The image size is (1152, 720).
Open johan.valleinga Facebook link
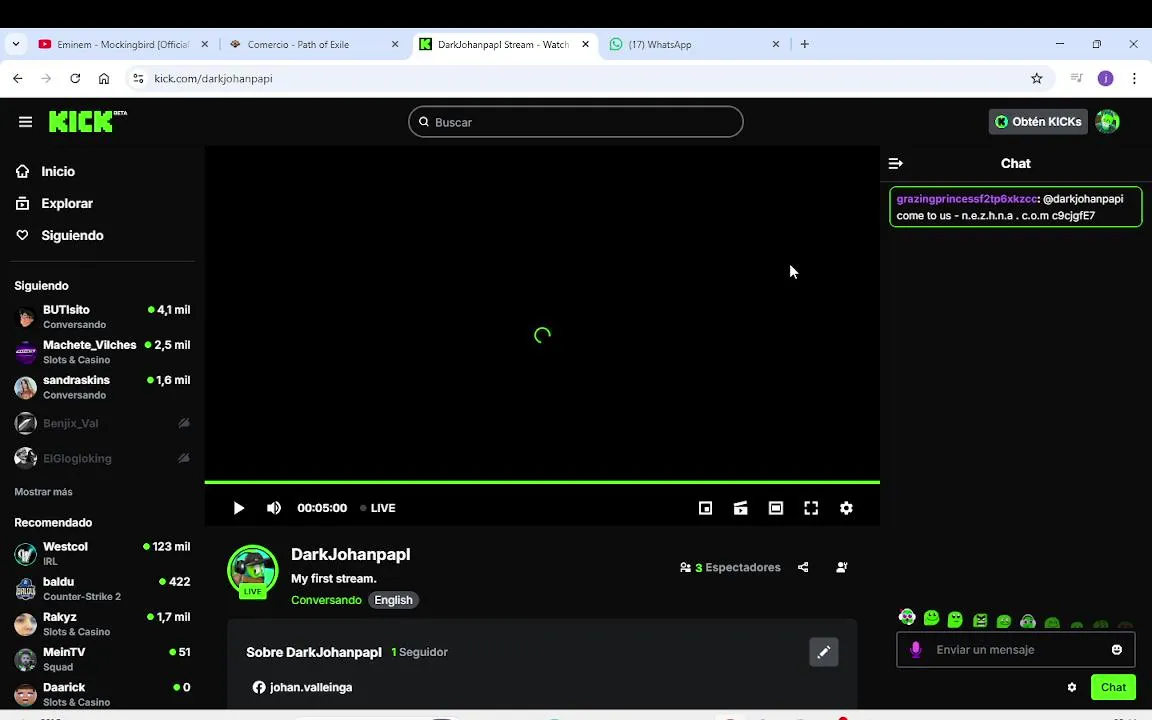pos(303,688)
